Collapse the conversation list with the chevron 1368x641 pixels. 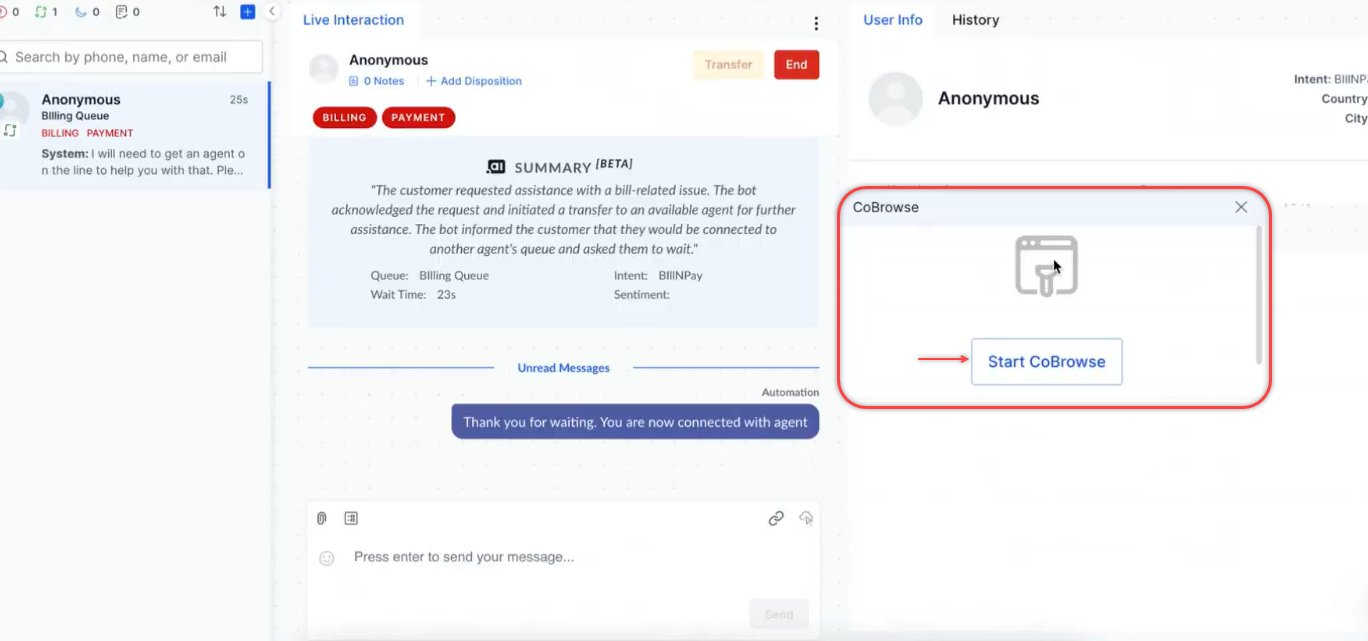(x=272, y=12)
